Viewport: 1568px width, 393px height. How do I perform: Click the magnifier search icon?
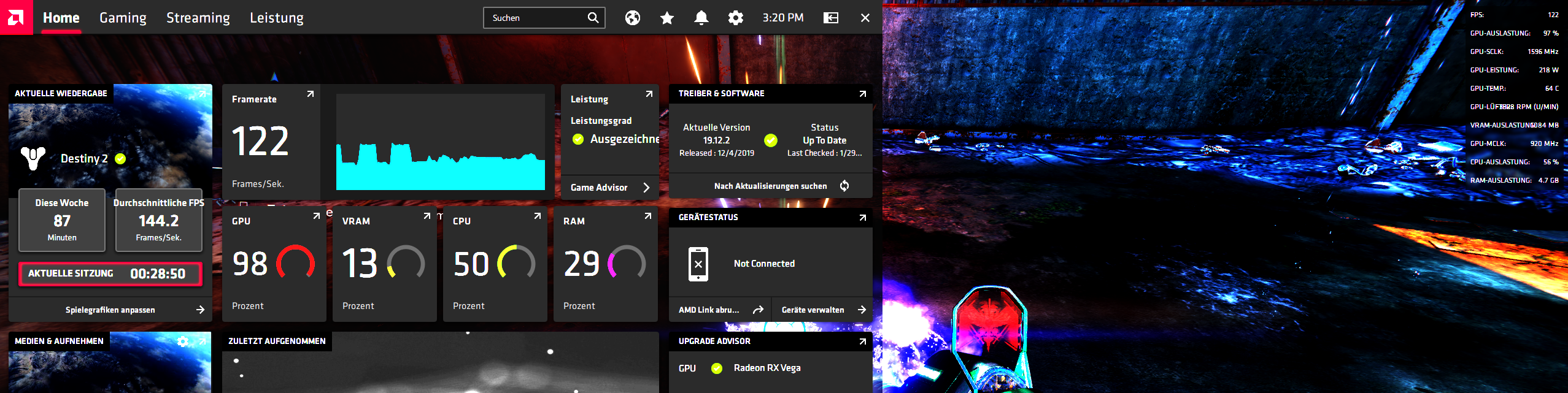tap(593, 18)
